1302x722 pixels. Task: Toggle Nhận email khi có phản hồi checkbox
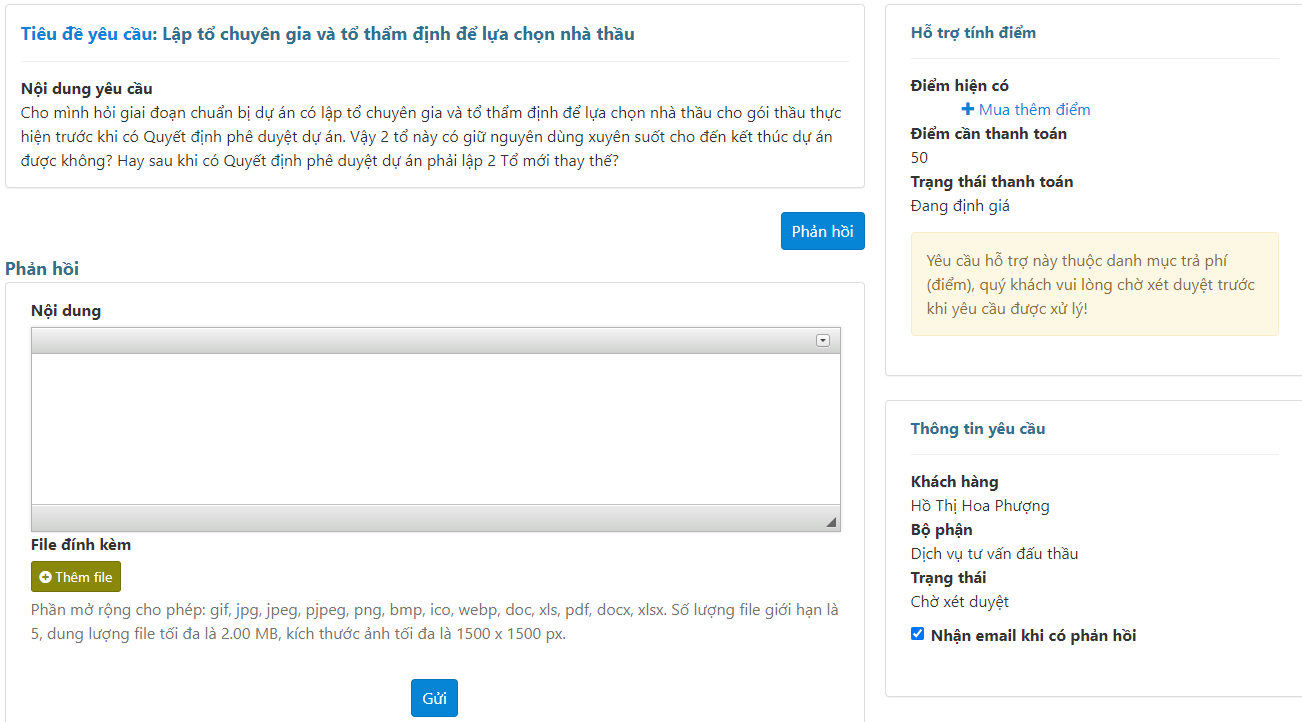coord(918,634)
